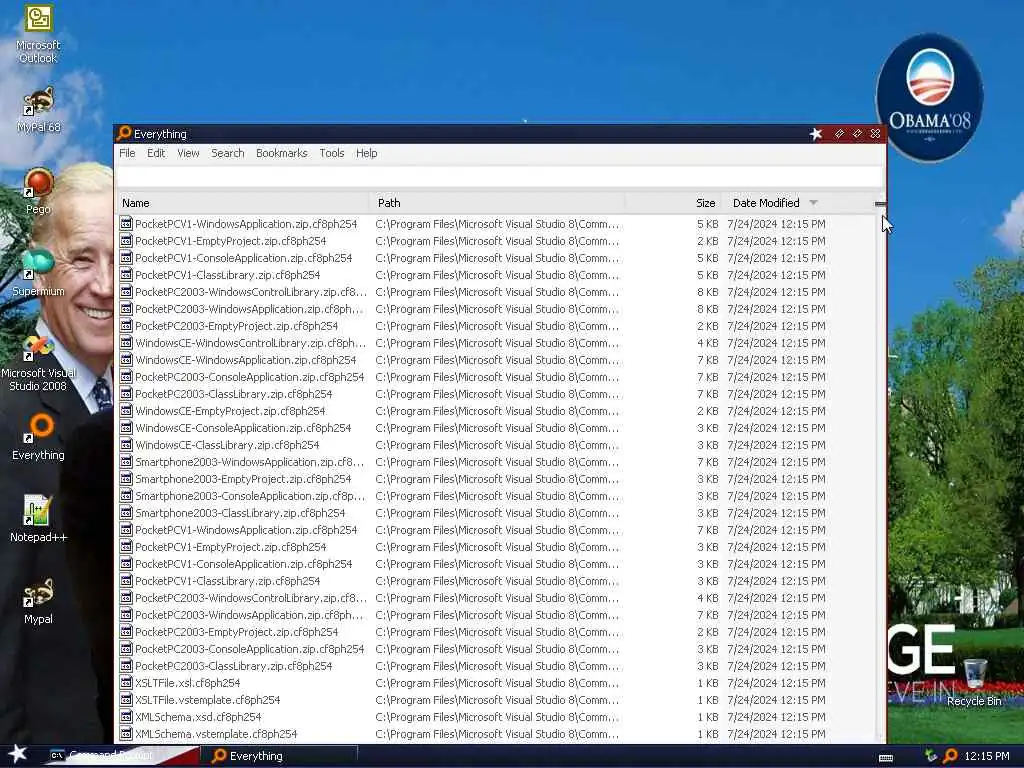Click the Obama '08 desktop gadget
This screenshot has height=768, width=1024.
pyautogui.click(x=930, y=97)
